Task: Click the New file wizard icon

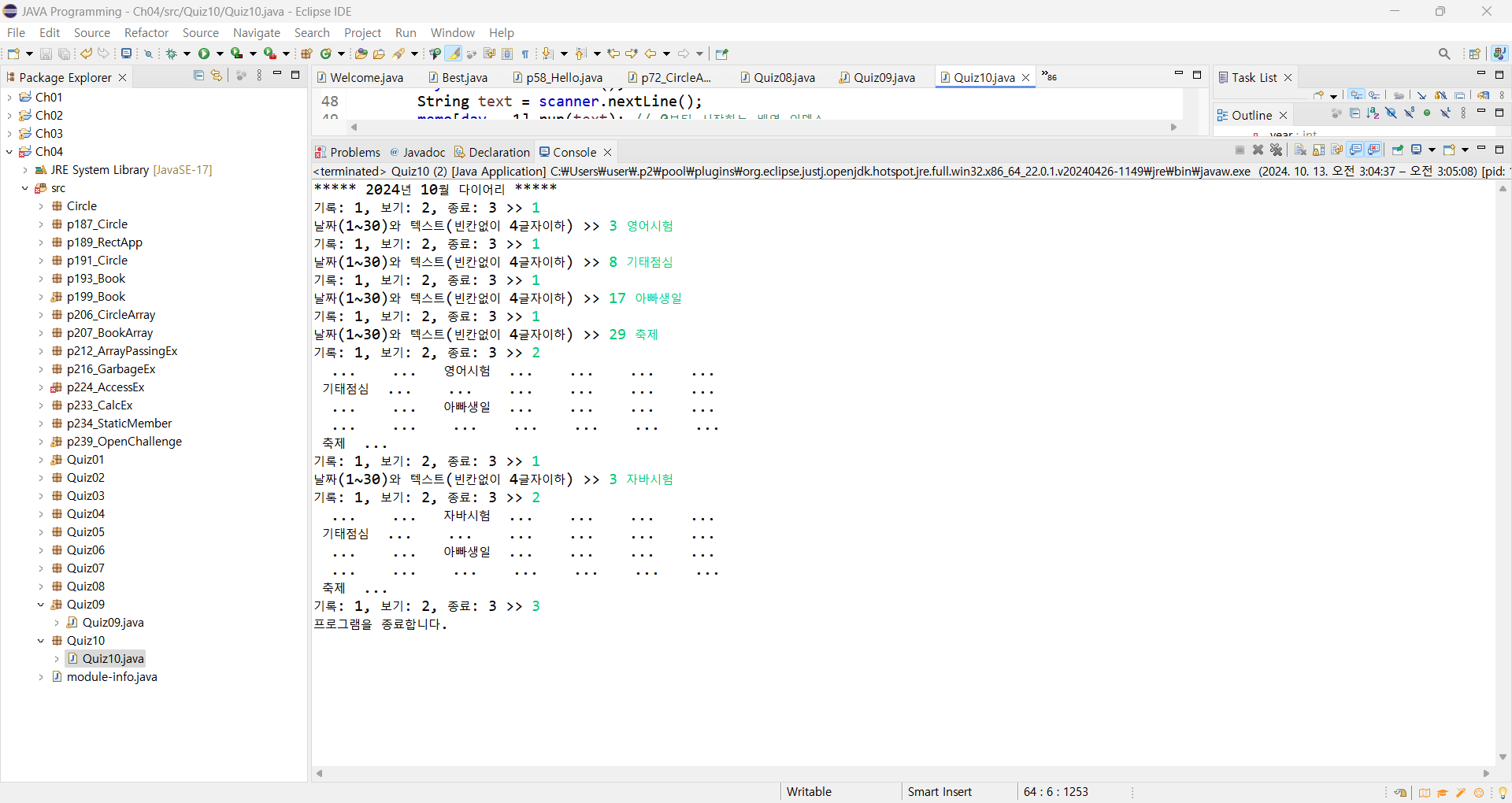Action: [x=13, y=54]
